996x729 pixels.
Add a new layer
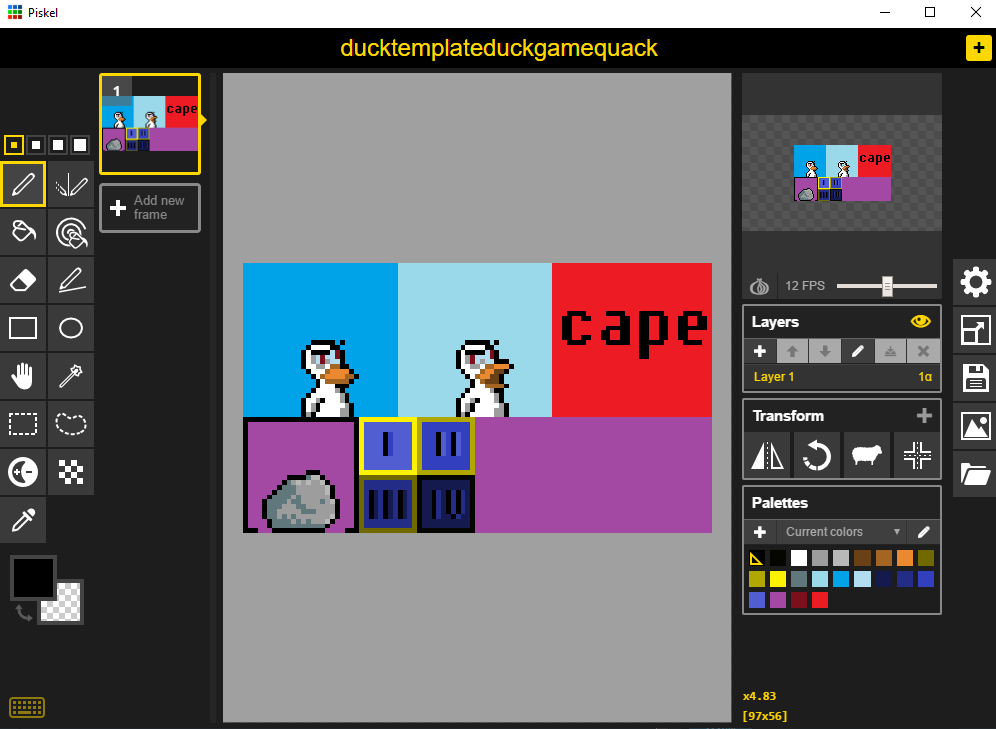click(760, 351)
